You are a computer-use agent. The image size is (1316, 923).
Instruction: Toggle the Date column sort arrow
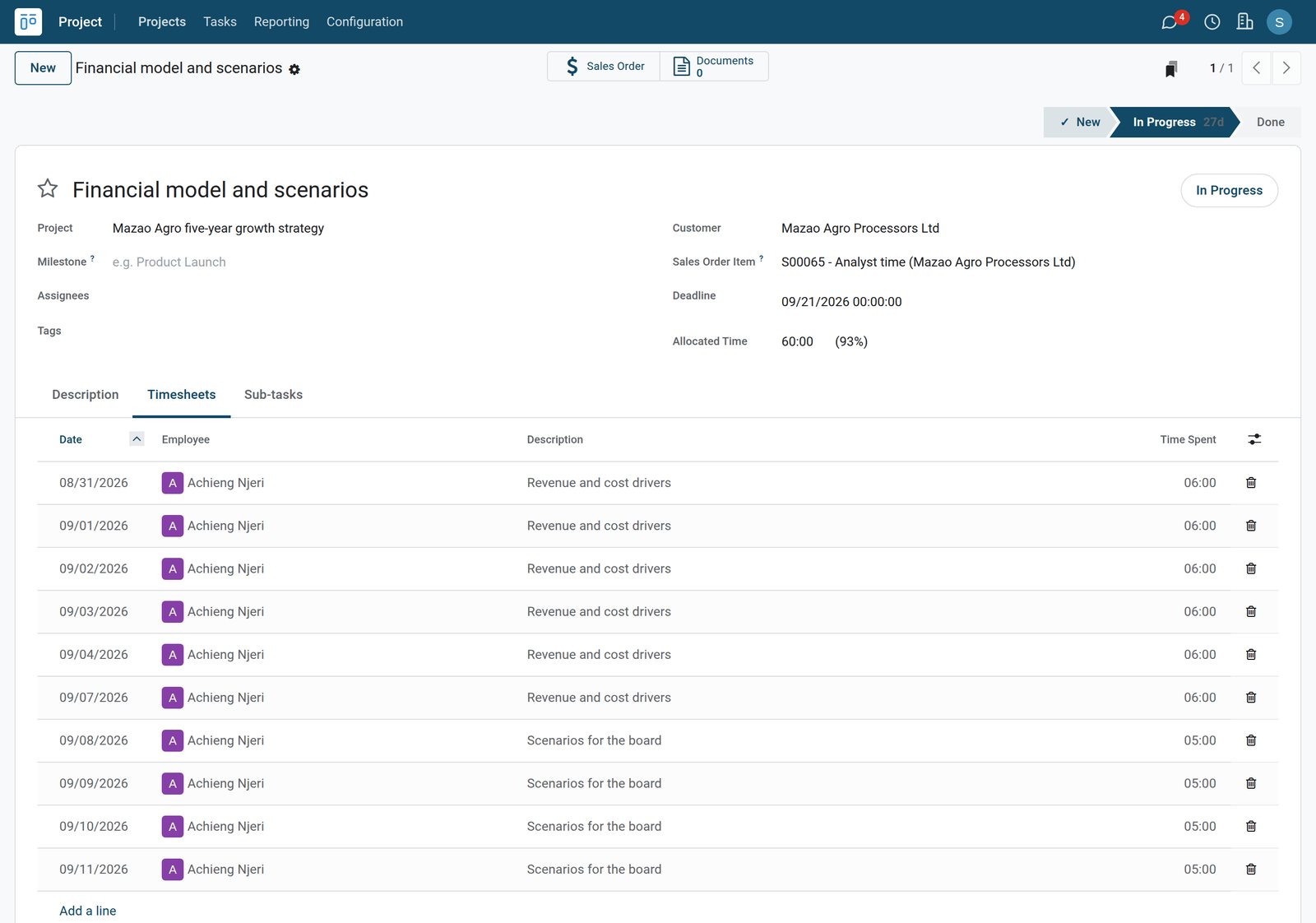137,439
